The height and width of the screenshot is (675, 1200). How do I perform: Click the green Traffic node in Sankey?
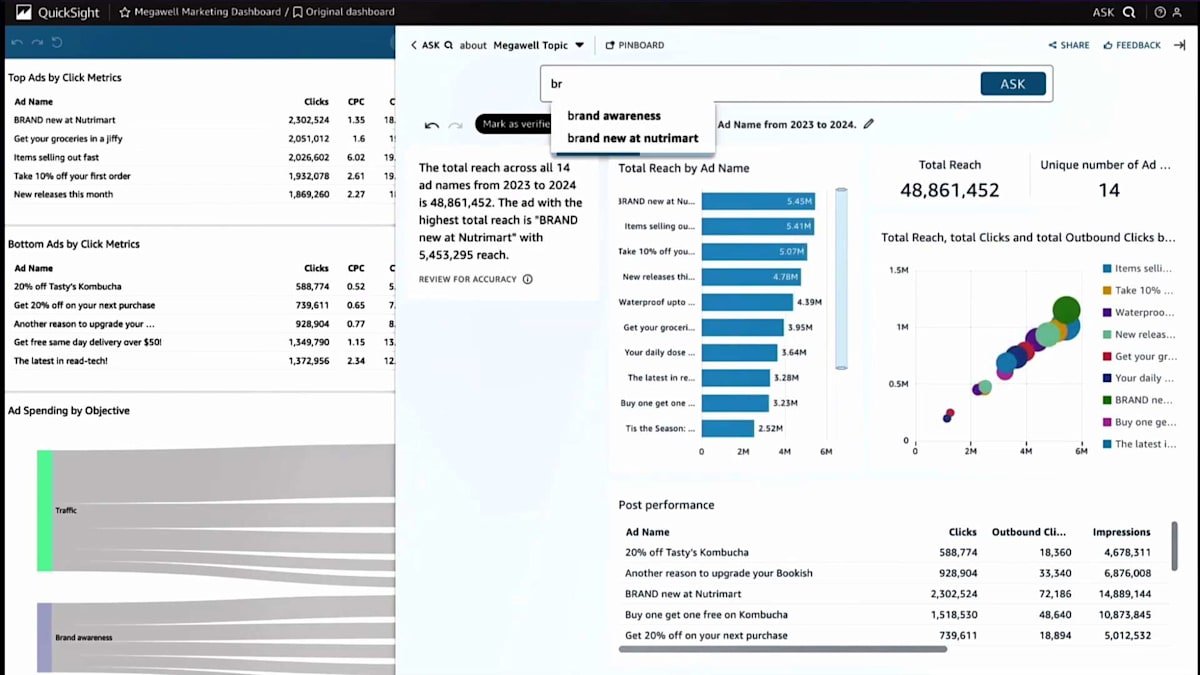(45, 510)
